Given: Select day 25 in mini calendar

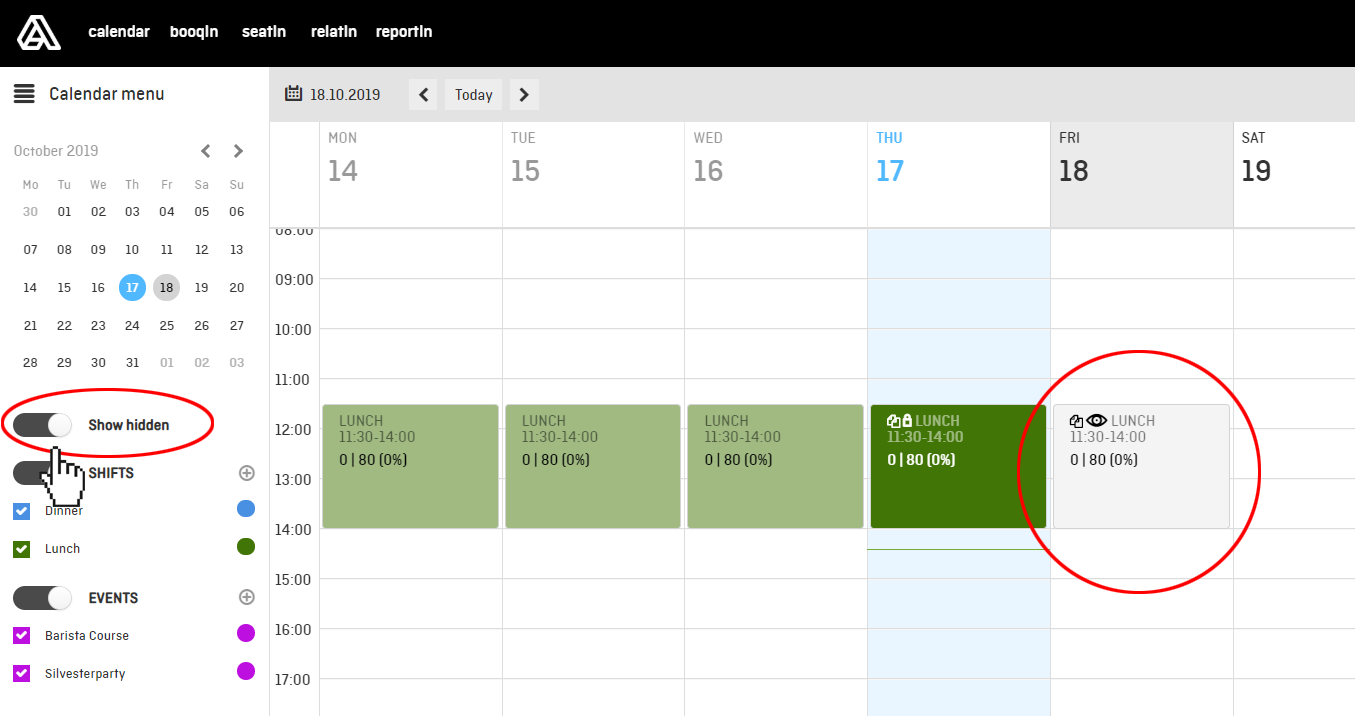Looking at the screenshot, I should [166, 326].
